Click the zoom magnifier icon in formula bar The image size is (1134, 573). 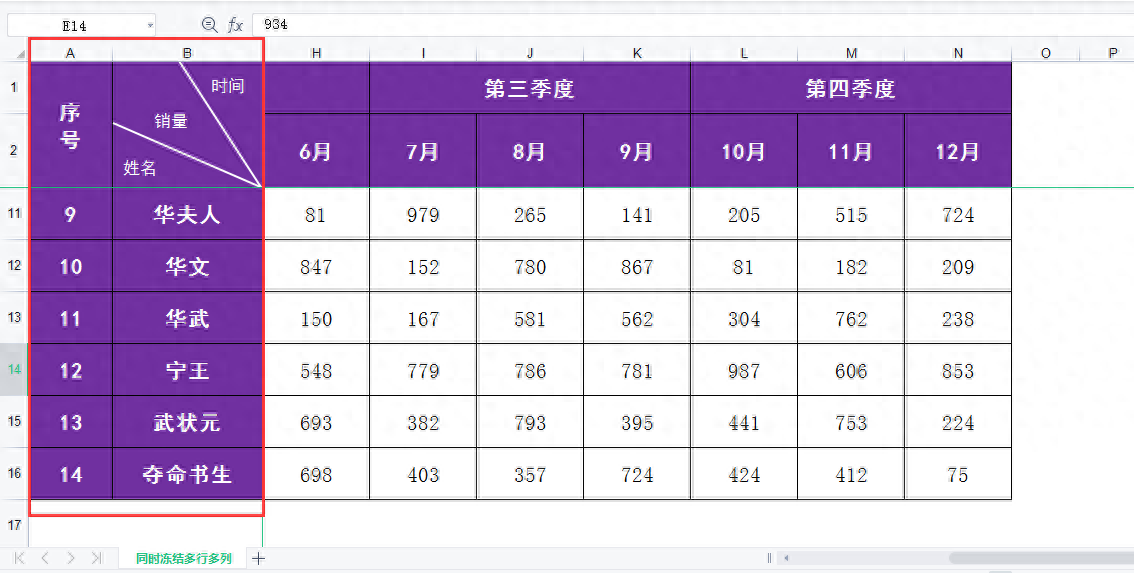209,25
